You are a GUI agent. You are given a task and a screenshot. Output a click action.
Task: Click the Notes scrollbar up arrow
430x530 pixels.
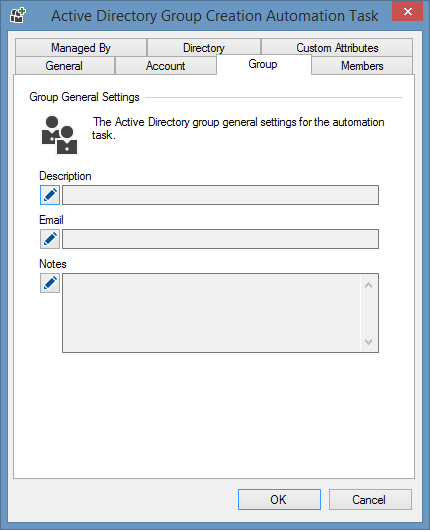[369, 285]
